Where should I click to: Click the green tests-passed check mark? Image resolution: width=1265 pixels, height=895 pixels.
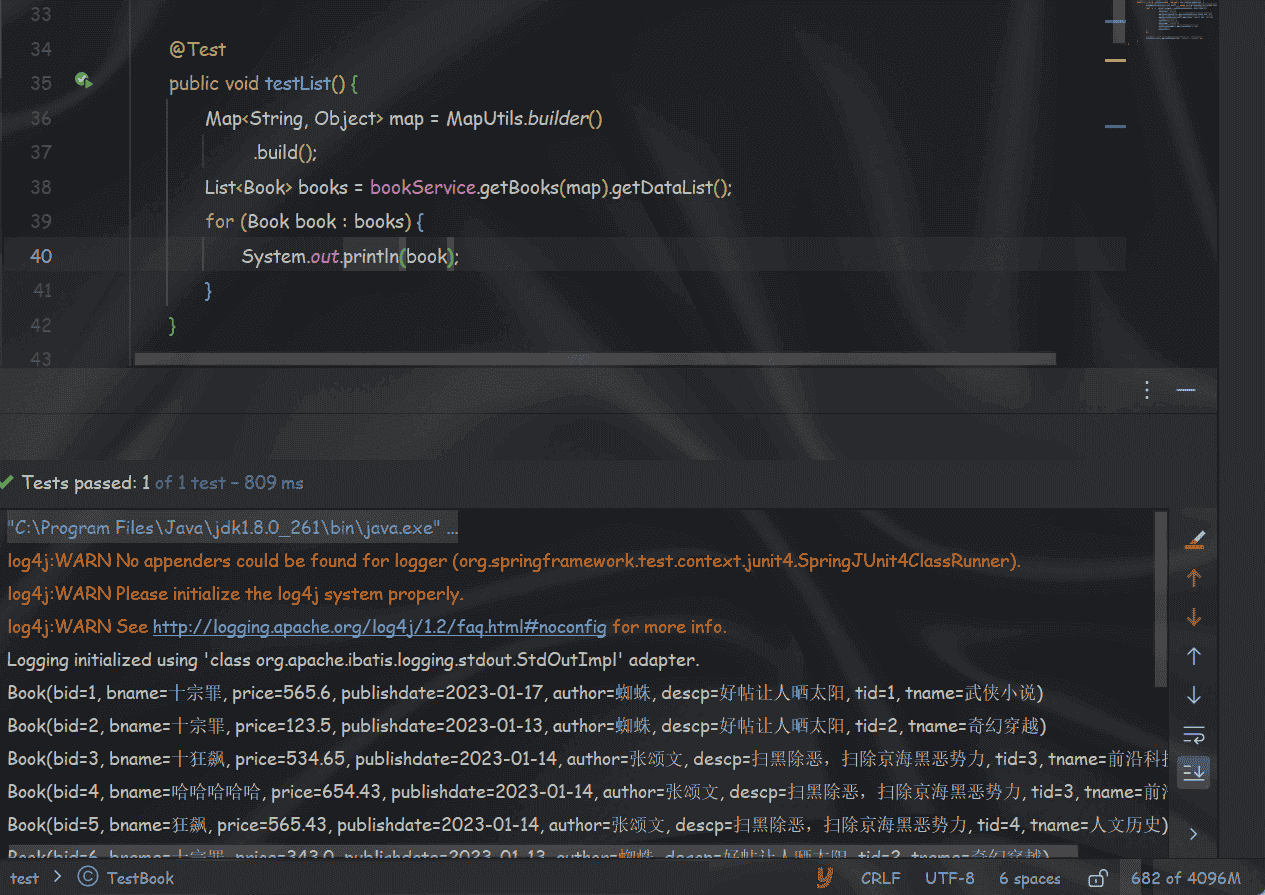[x=8, y=483]
